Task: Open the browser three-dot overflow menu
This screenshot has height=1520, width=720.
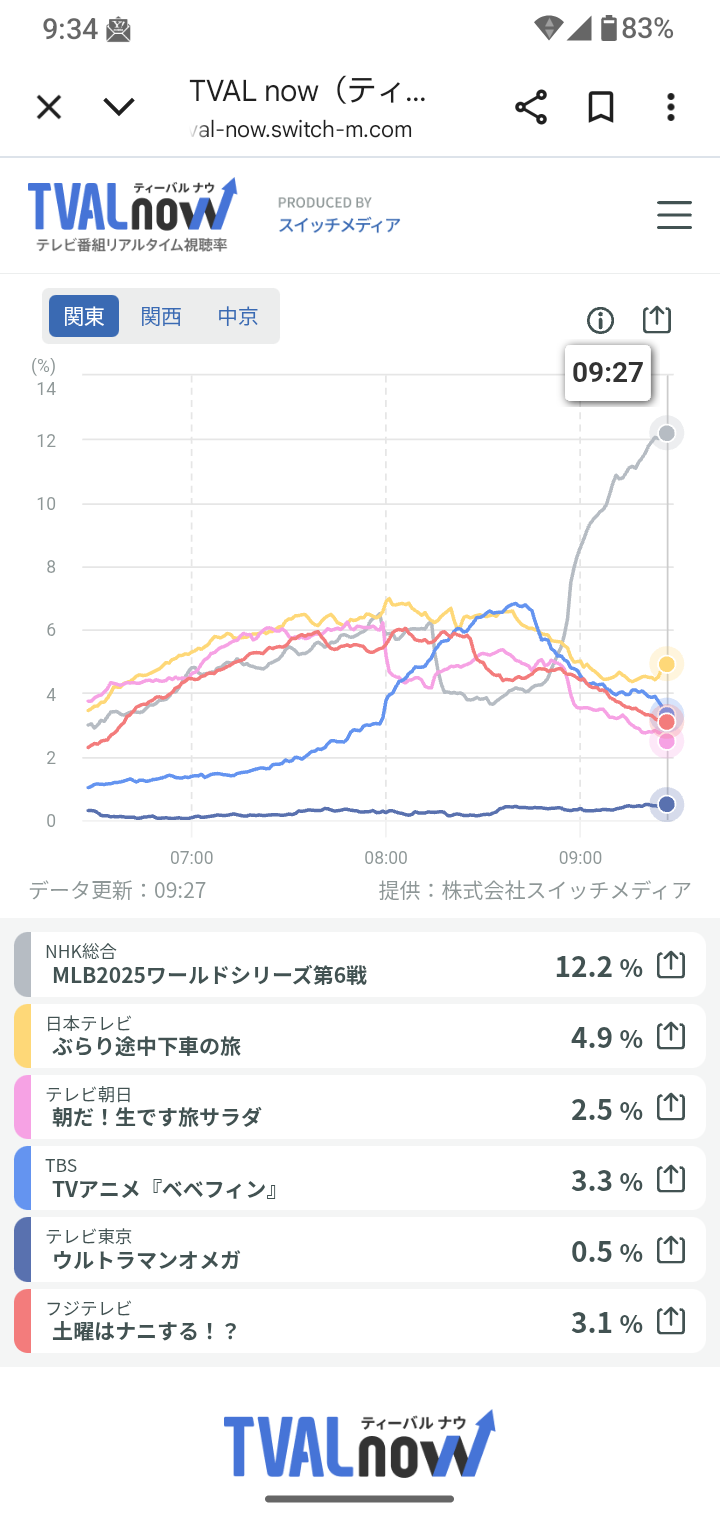Action: (671, 107)
